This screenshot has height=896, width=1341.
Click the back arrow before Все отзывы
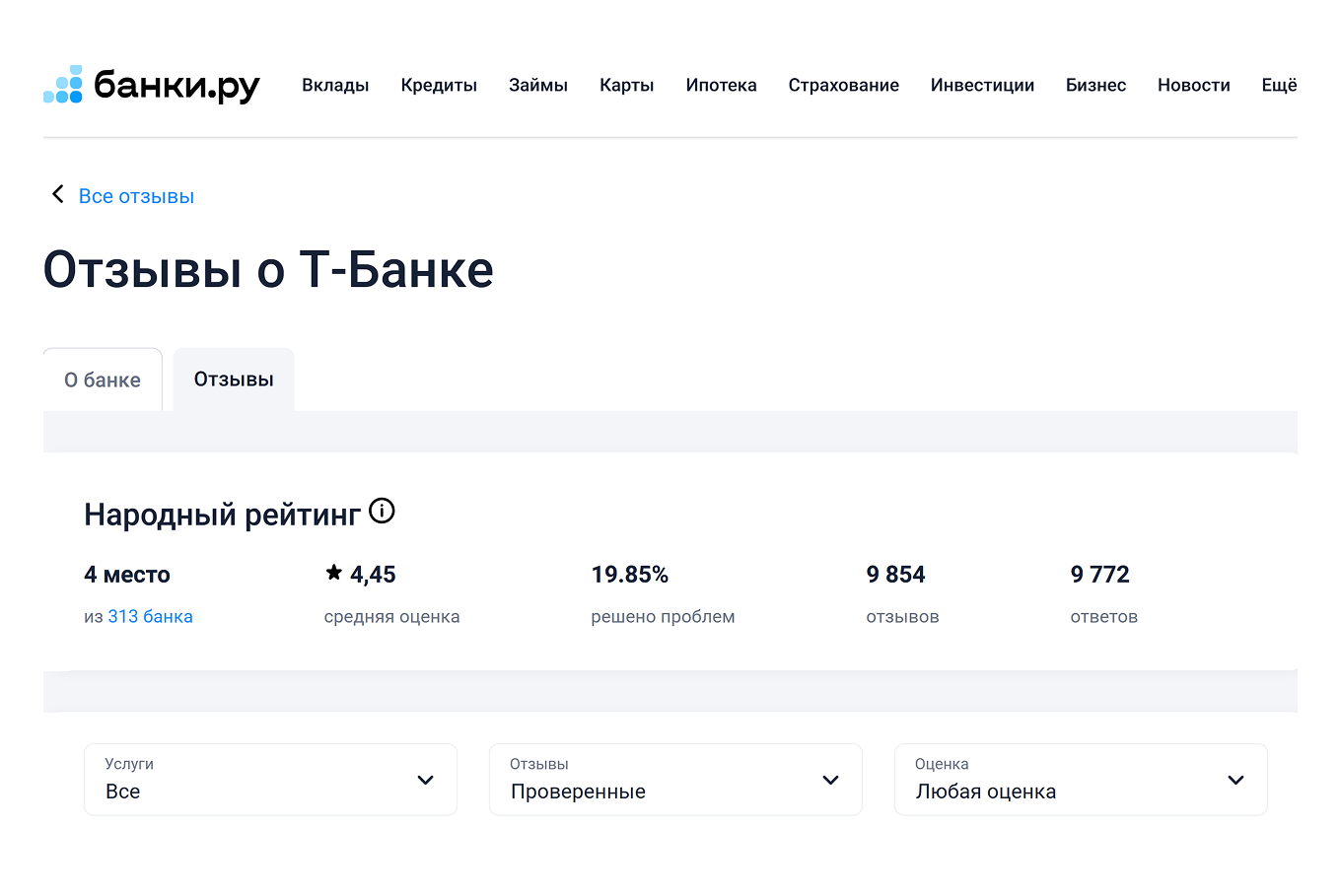coord(57,194)
